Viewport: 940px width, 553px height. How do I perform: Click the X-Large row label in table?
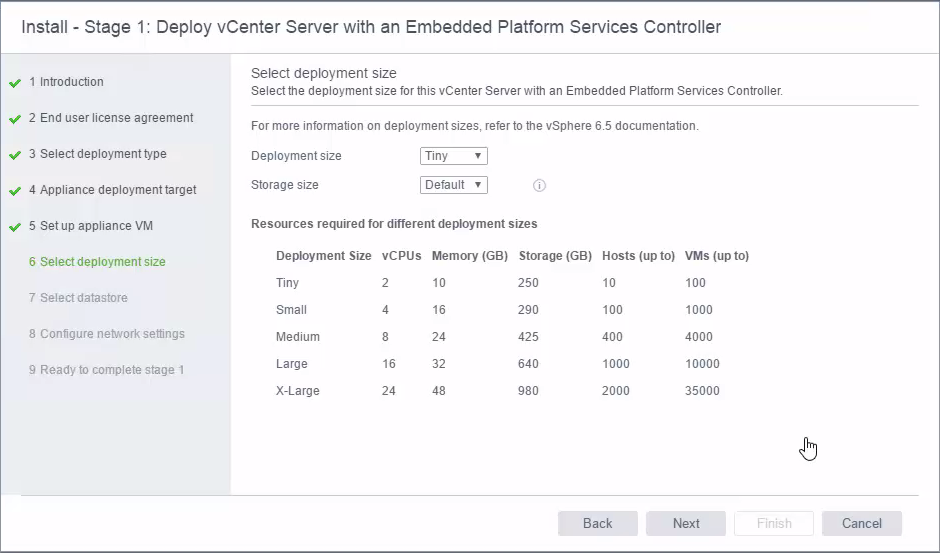tap(298, 390)
